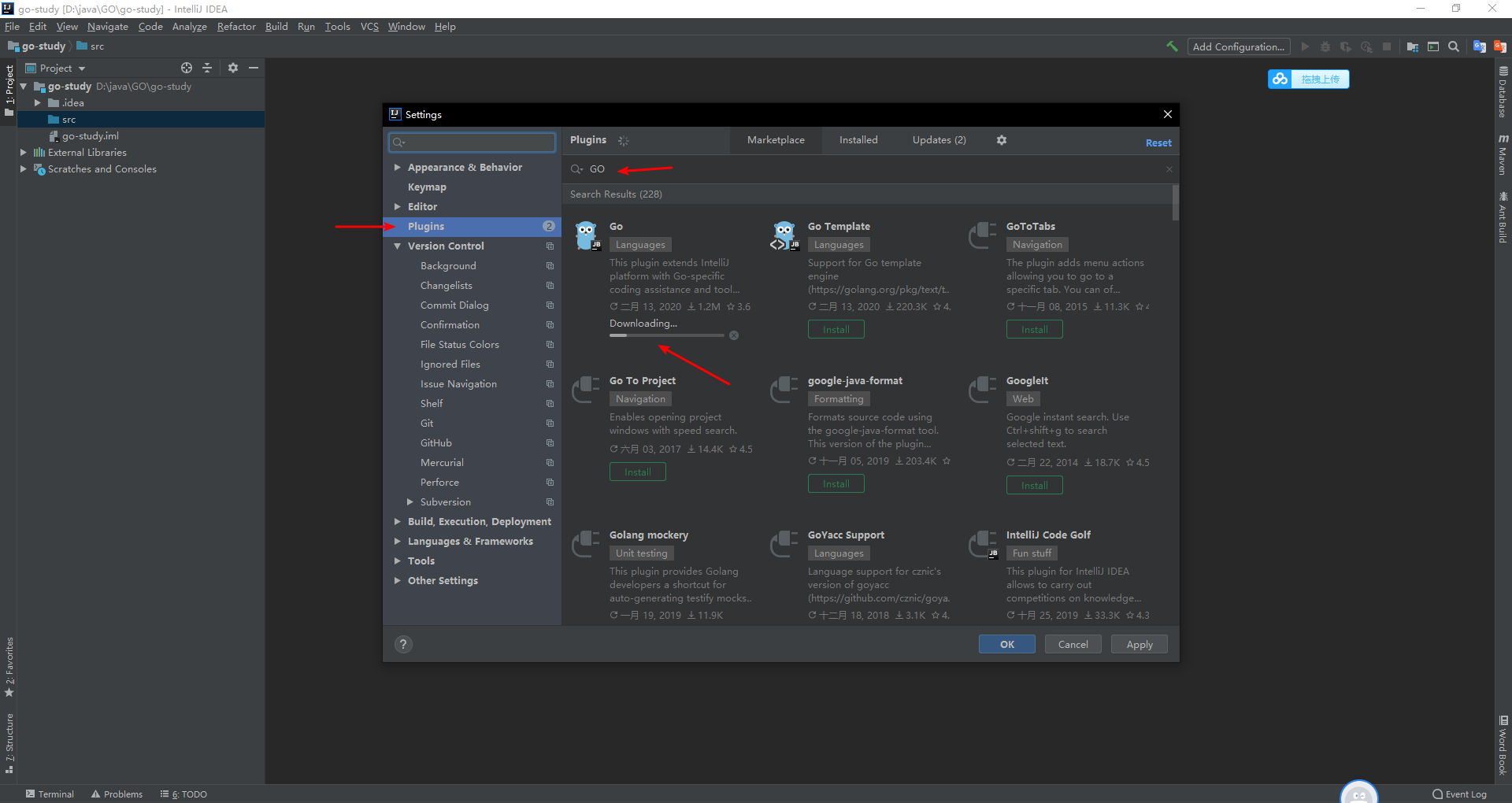Cancel the Go plugin download
The width and height of the screenshot is (1512, 803).
734,335
